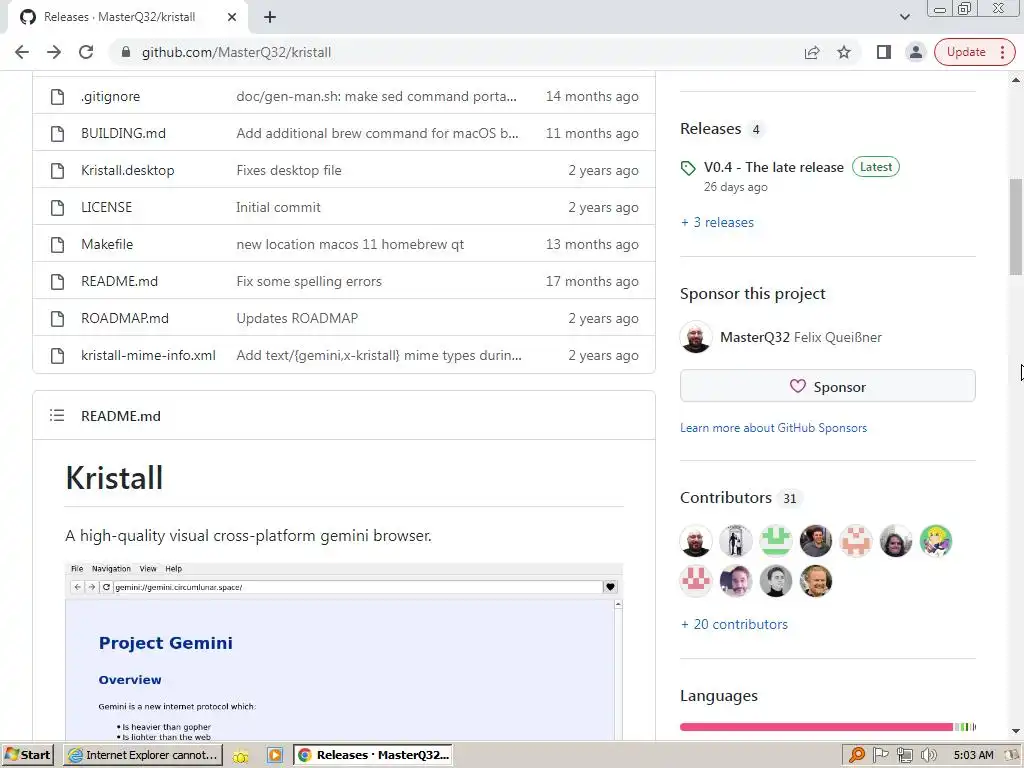Click file icon beside Makefile

57,244
